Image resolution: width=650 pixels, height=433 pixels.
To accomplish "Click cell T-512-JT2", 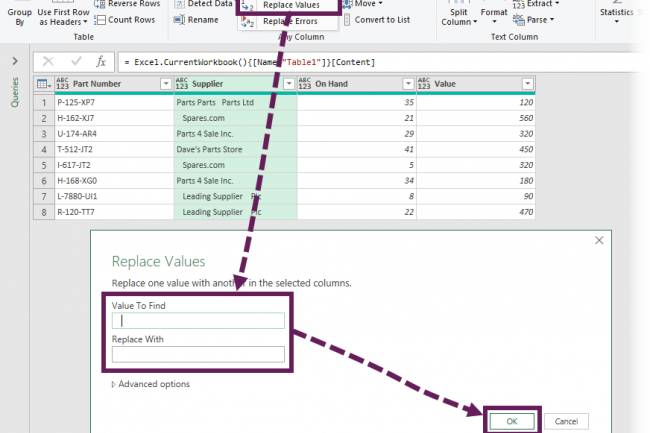I will (114, 149).
